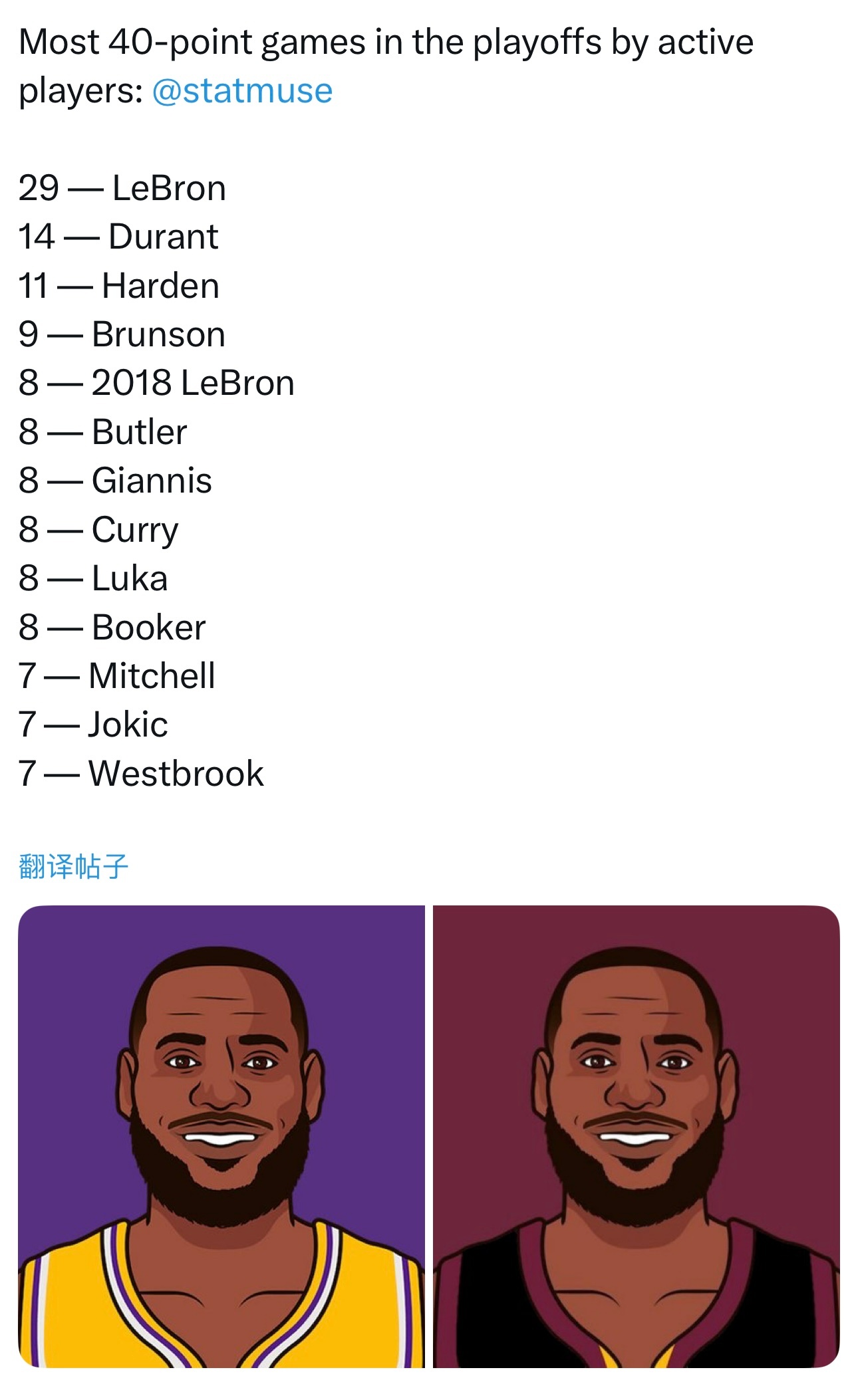This screenshot has height=1400, width=858.
Task: Click the '29 — LeBron' line
Action: tap(122, 188)
